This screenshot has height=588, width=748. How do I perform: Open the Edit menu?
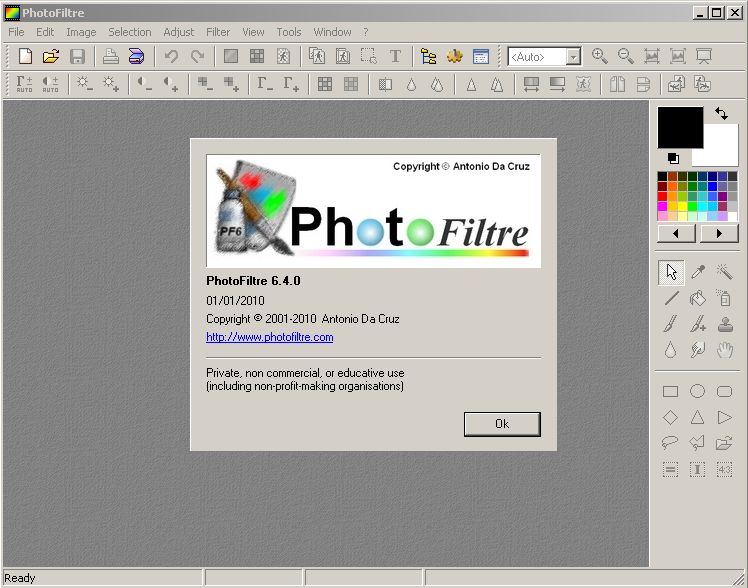[45, 32]
